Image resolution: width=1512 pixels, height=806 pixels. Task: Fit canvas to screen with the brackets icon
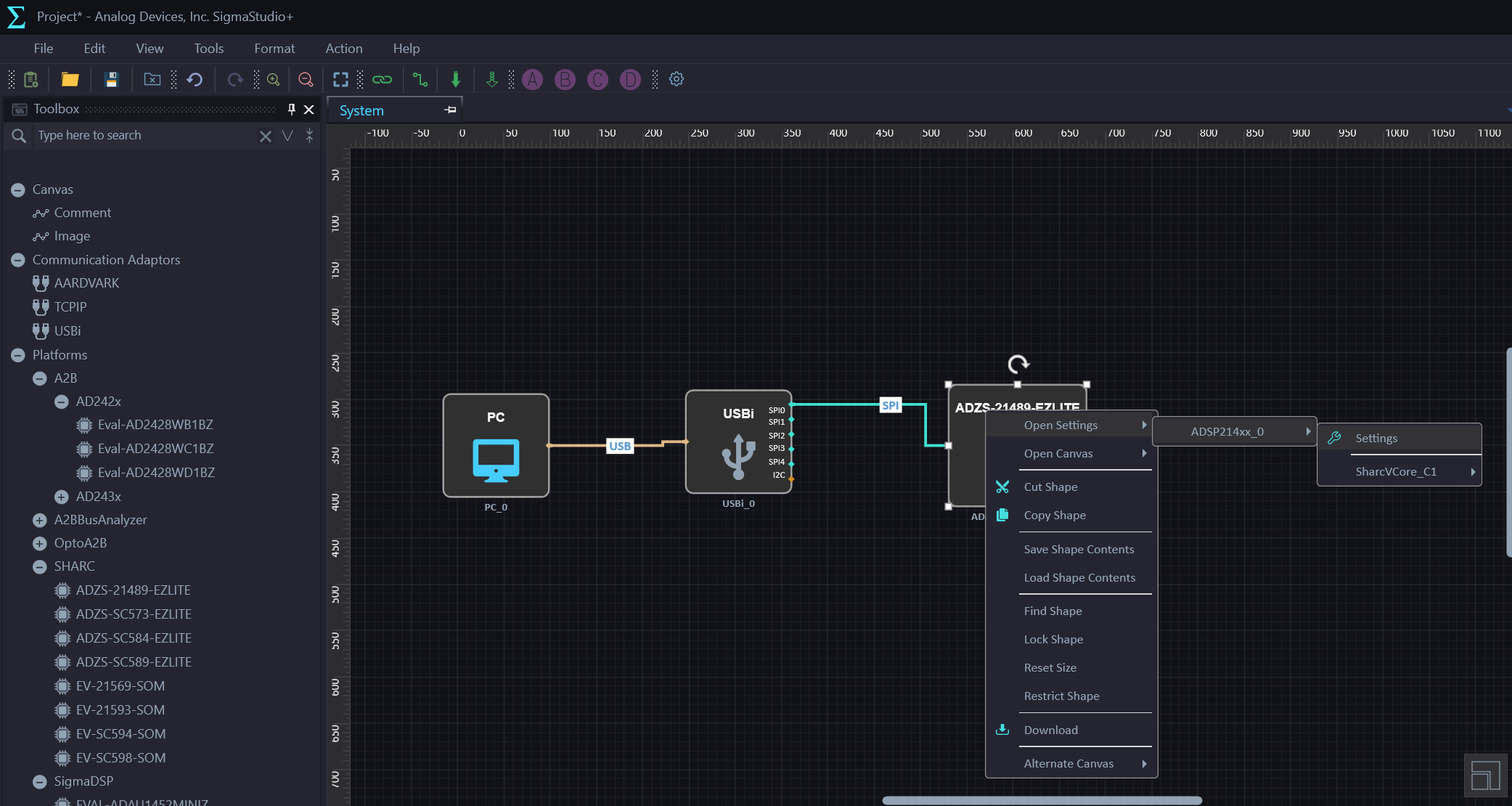pos(340,79)
